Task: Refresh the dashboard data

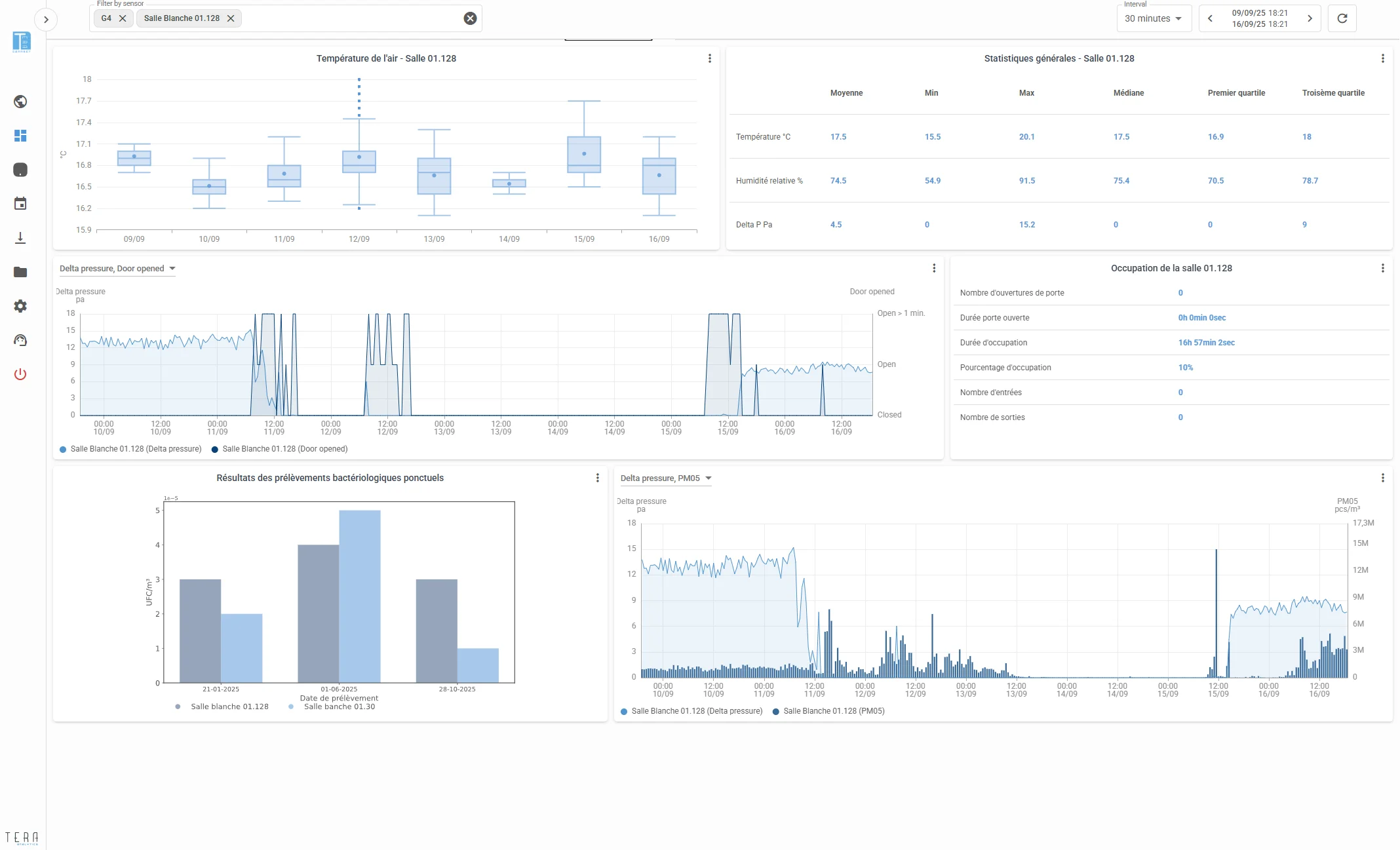Action: pos(1342,18)
